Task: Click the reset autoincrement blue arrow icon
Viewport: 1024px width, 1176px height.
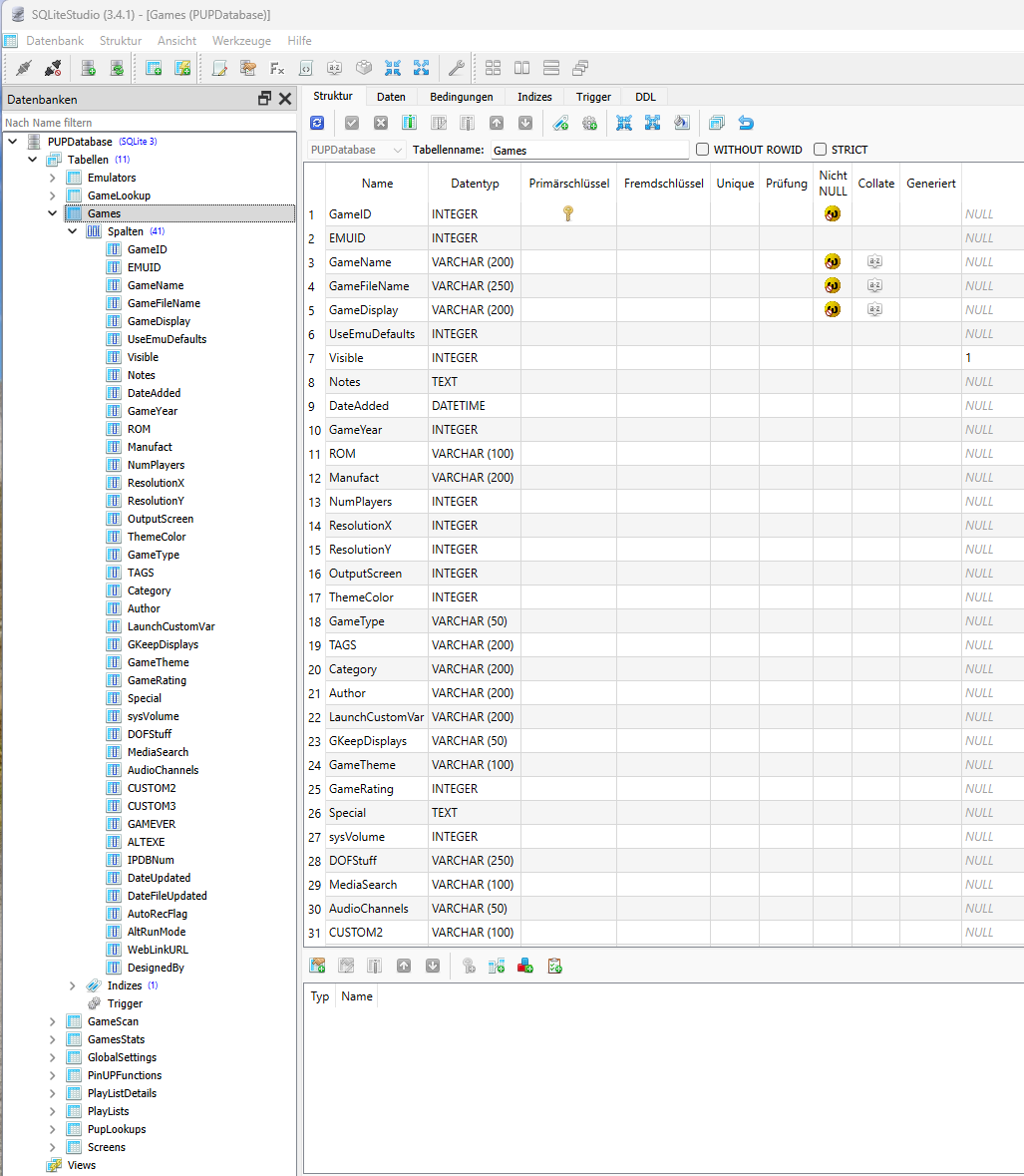Action: [x=746, y=123]
